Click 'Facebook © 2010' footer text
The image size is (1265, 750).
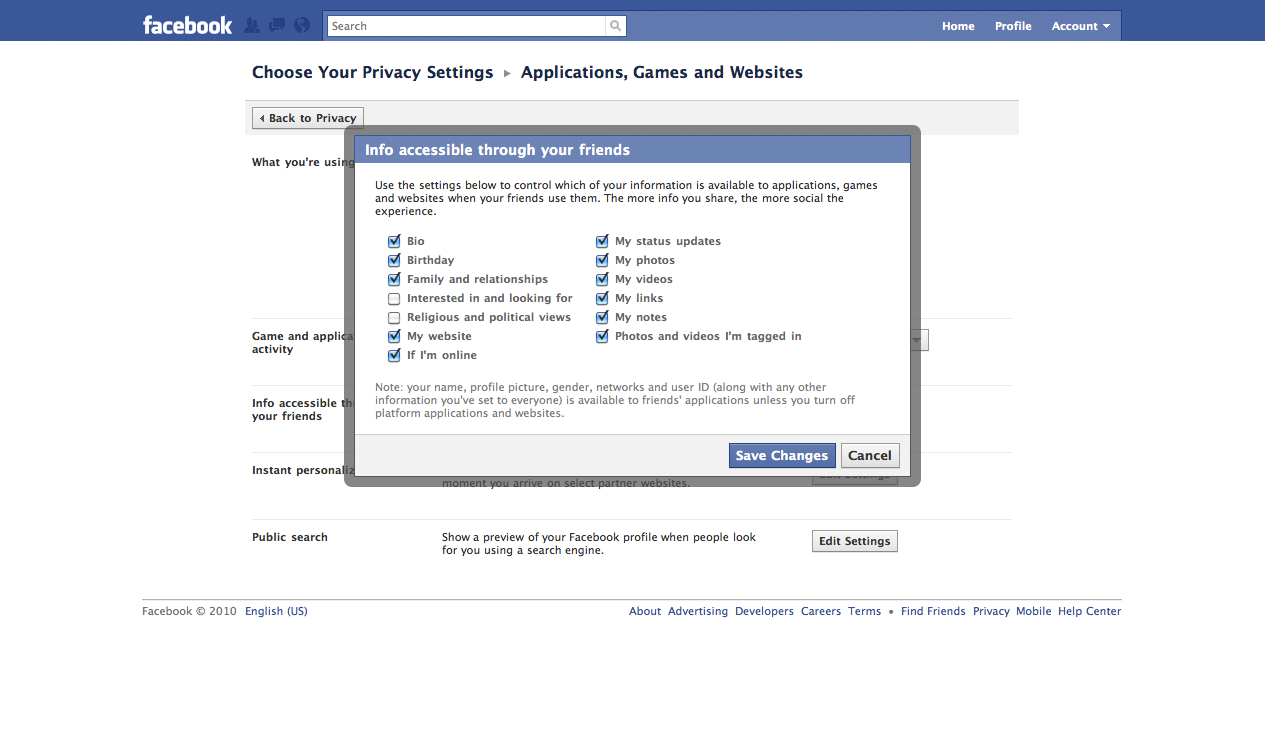point(190,611)
